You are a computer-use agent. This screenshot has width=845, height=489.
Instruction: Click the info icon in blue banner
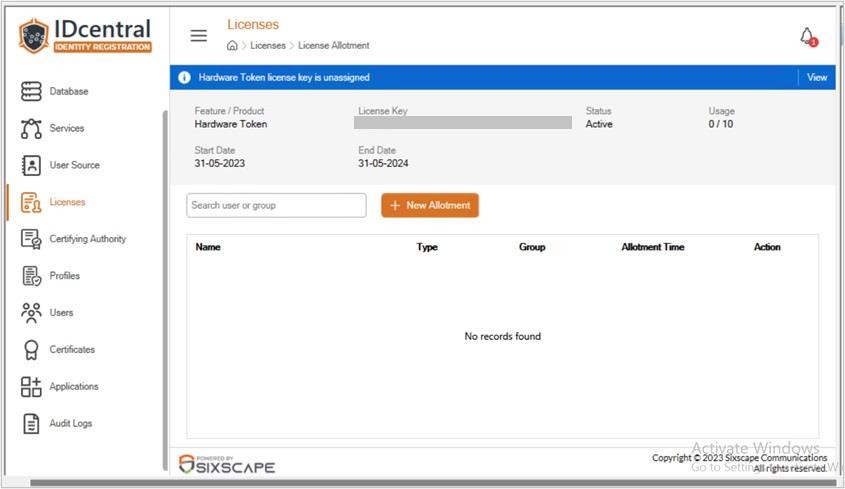184,77
